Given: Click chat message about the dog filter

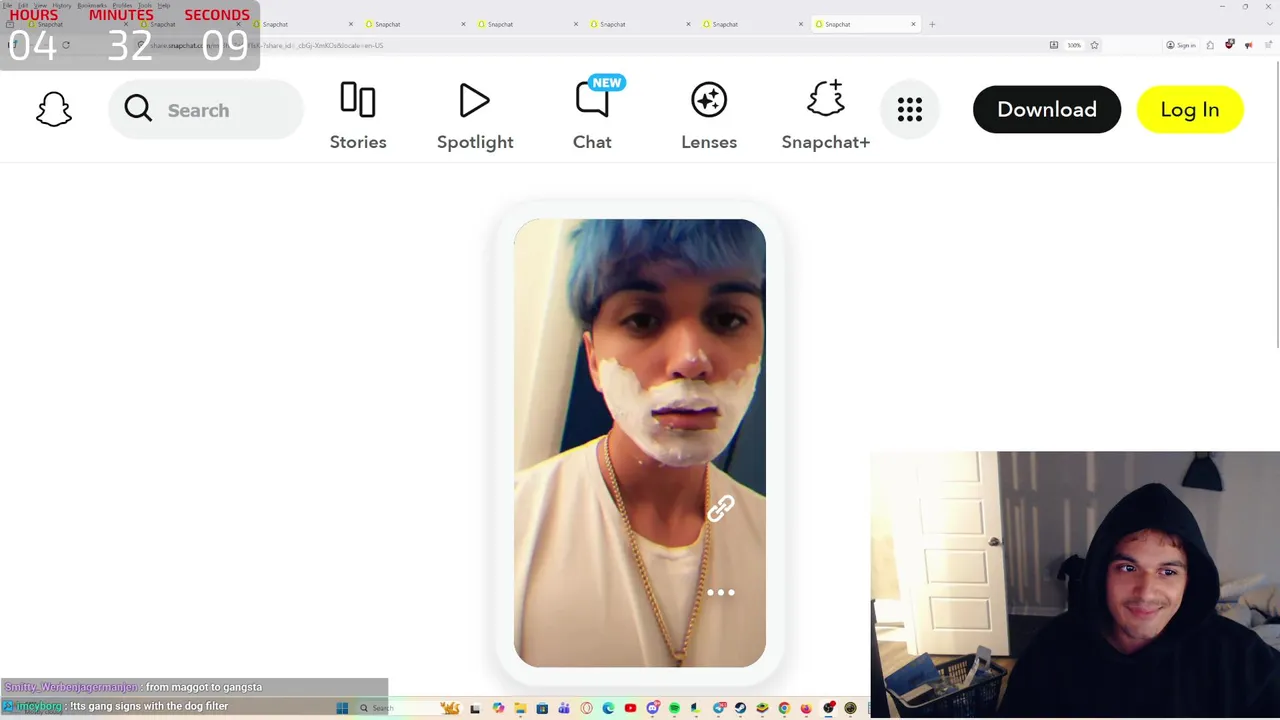Looking at the screenshot, I should [149, 706].
